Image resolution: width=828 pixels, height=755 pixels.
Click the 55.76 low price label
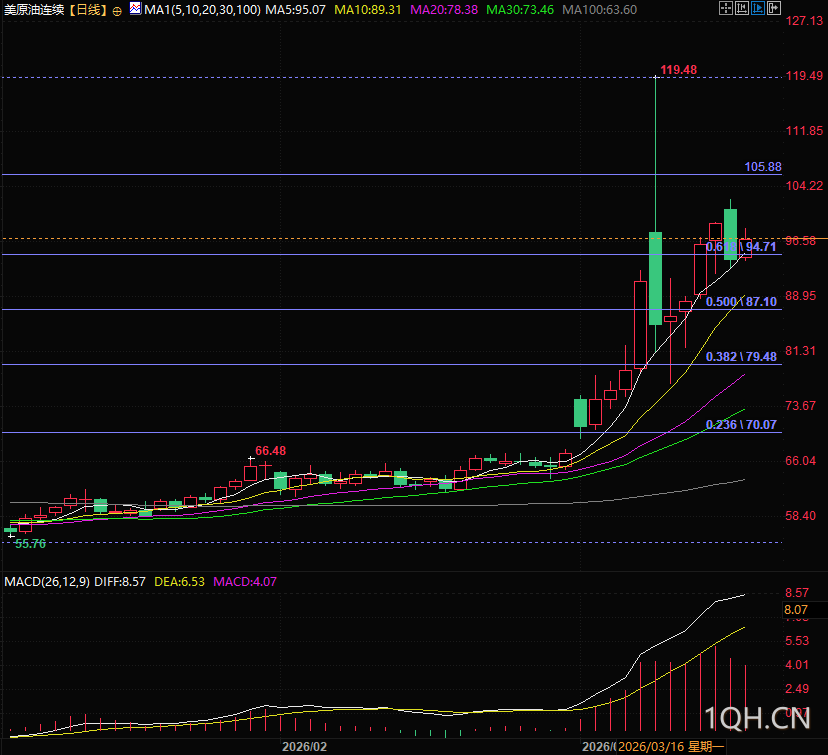[x=30, y=544]
